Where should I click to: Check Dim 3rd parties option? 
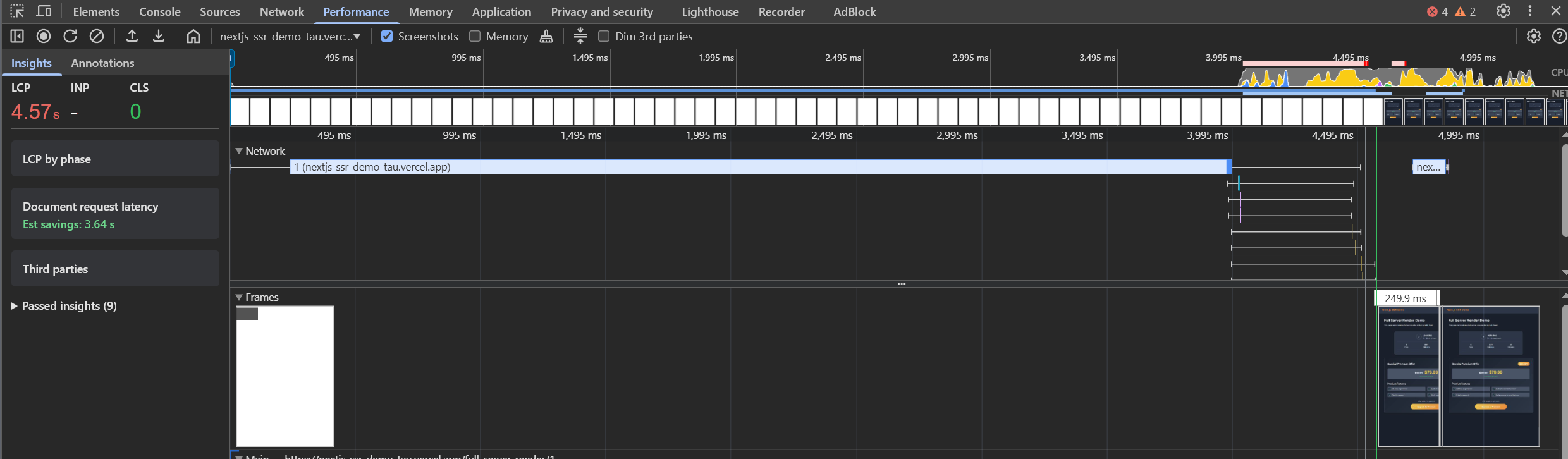604,36
